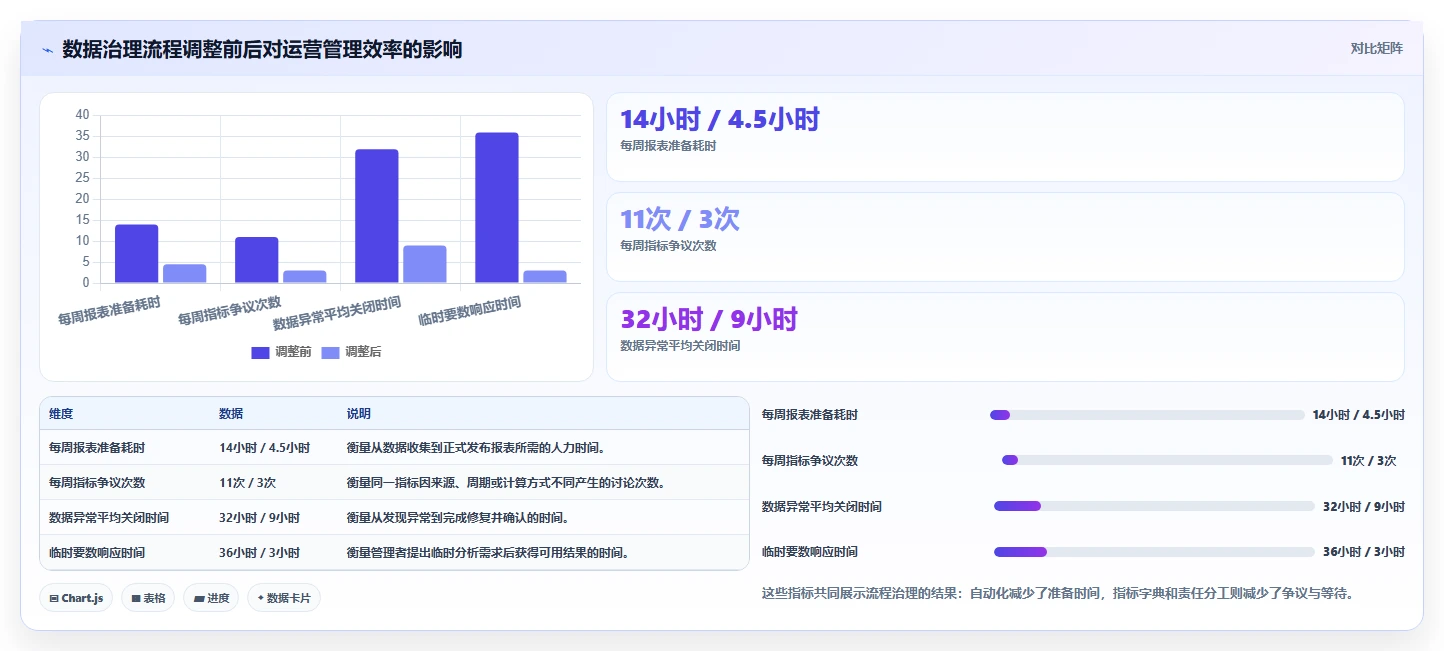Image resolution: width=1444 pixels, height=651 pixels.
Task: Select the 临时要数响应时间 table row name
Action: (97, 553)
